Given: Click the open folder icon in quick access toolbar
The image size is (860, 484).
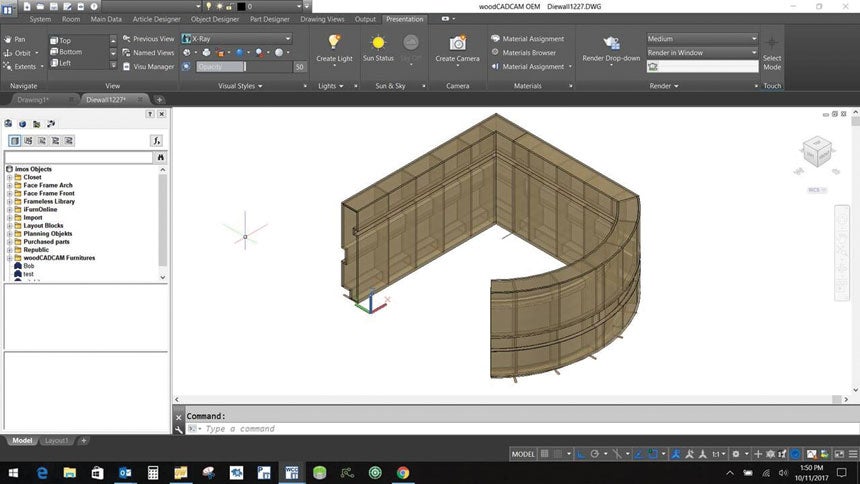Looking at the screenshot, I should pos(40,7).
